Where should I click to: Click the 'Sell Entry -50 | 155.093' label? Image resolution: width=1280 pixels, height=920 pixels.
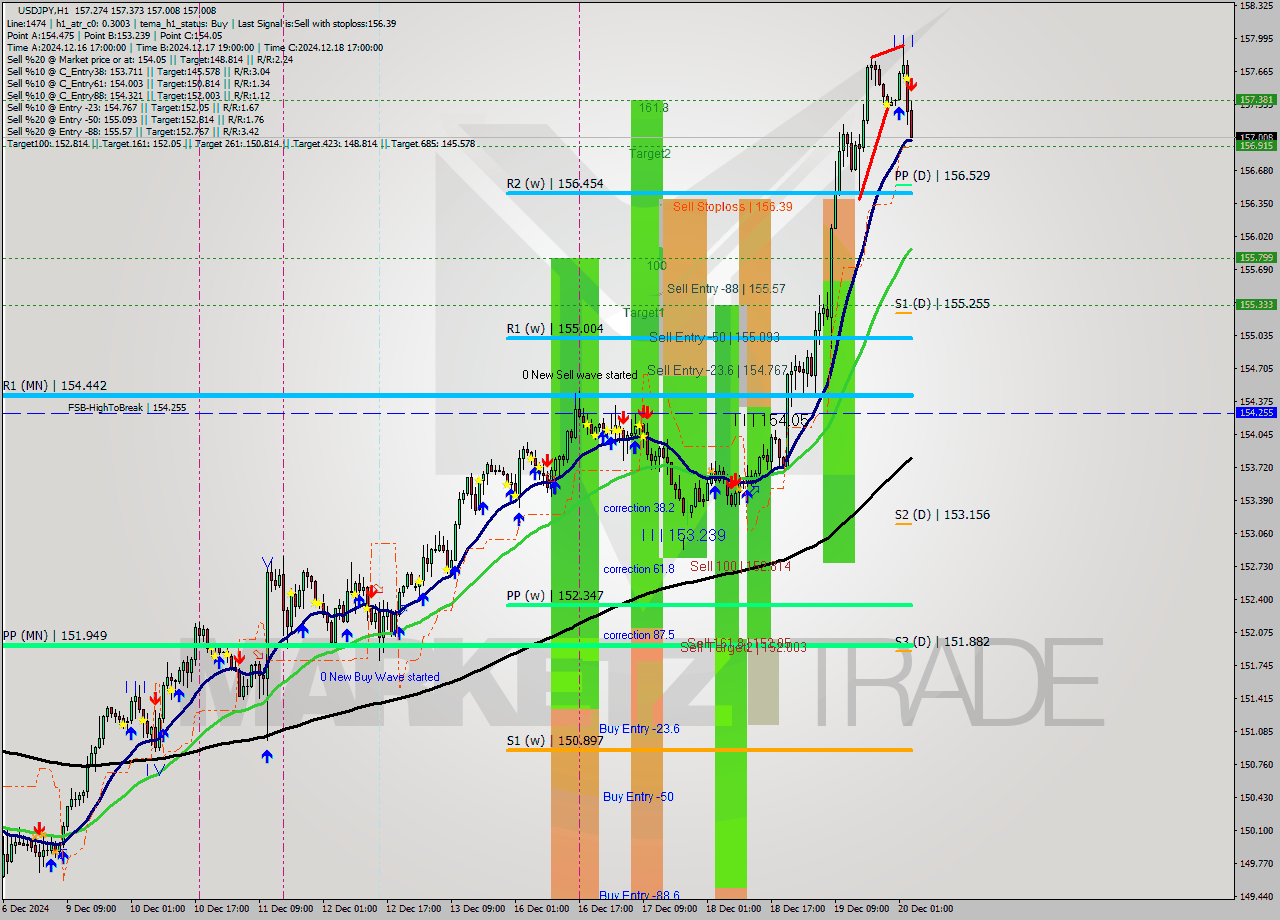(x=714, y=337)
